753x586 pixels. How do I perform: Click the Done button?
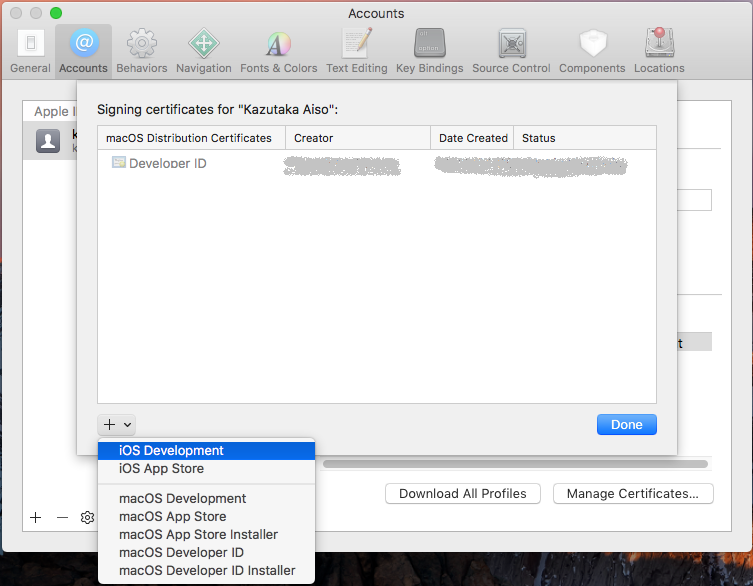pos(627,425)
